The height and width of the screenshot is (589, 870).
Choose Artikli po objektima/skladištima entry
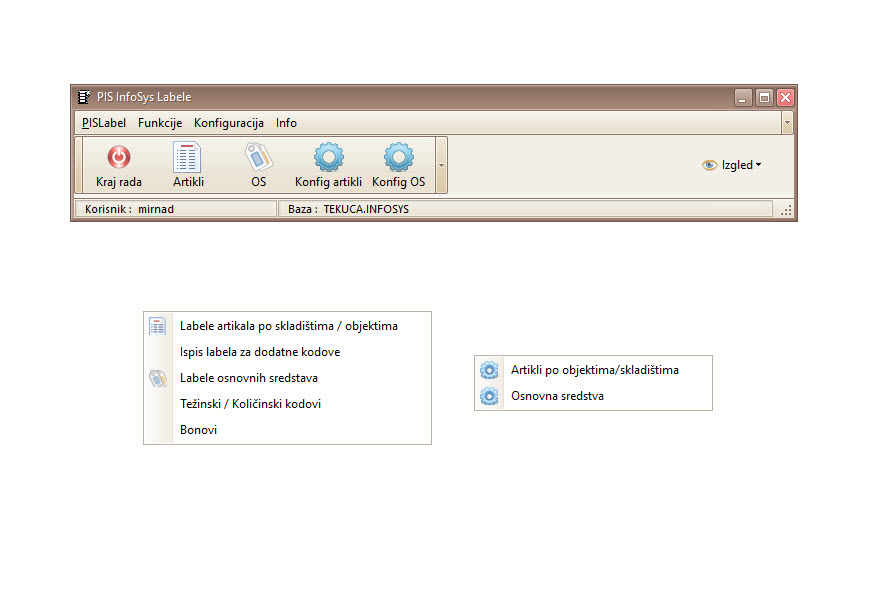point(593,370)
